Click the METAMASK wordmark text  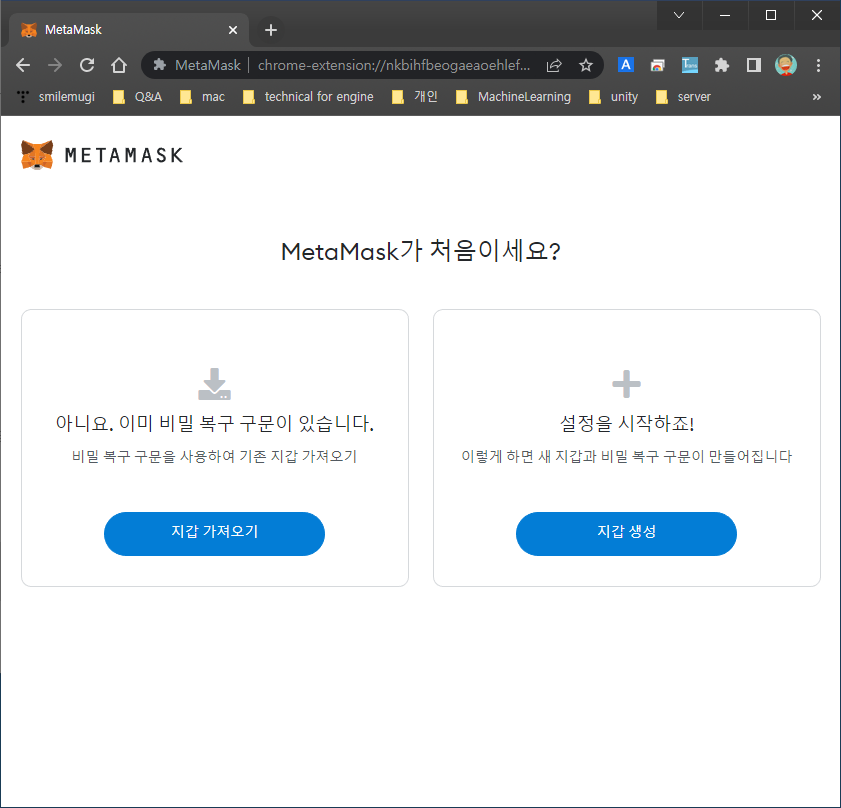coord(124,155)
